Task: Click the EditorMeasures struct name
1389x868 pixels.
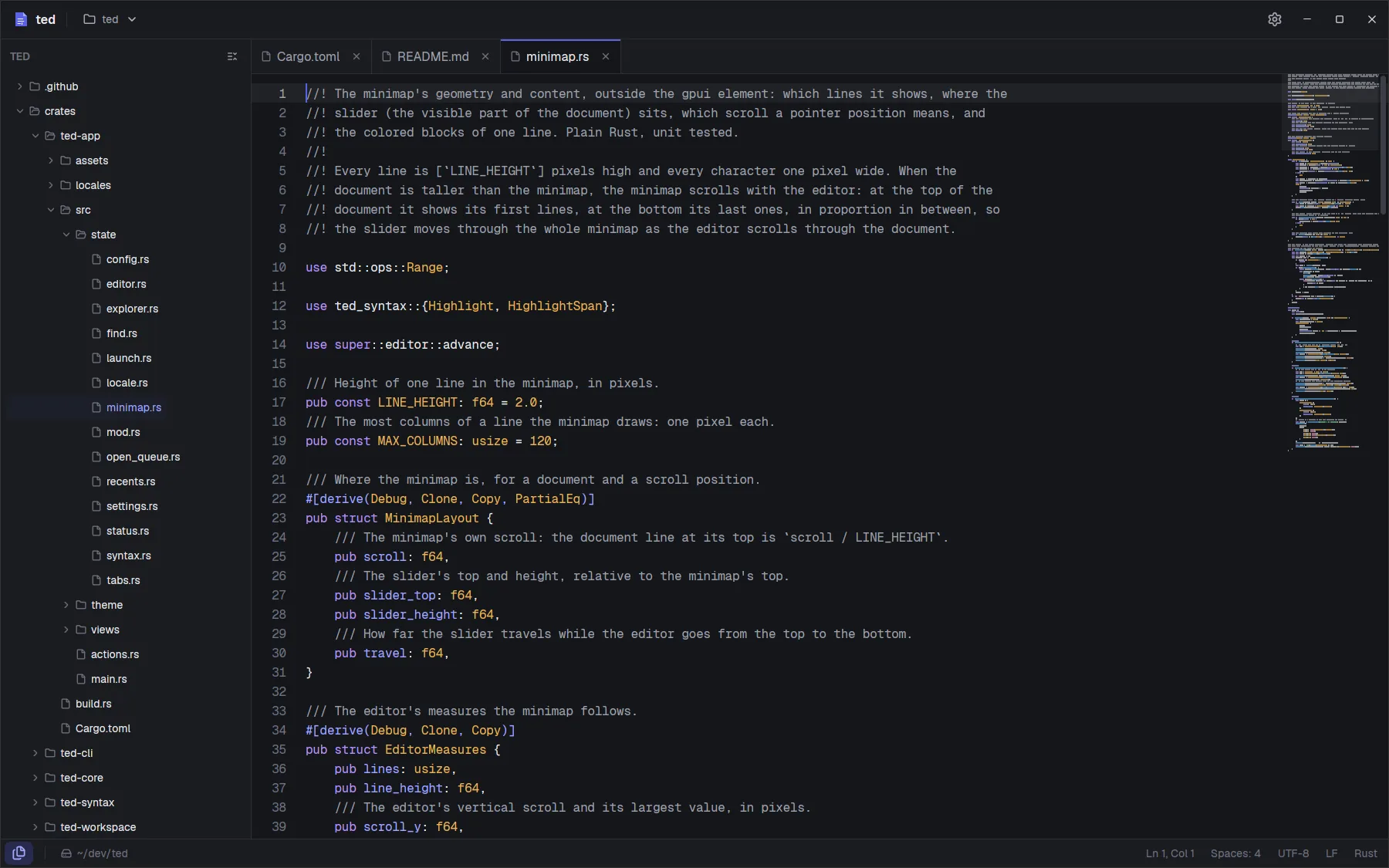Action: coord(435,749)
